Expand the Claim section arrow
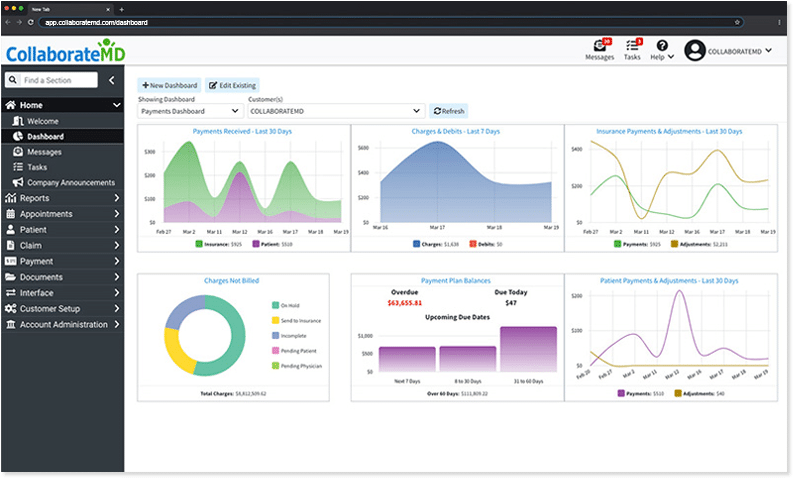800x479 pixels. pos(118,246)
